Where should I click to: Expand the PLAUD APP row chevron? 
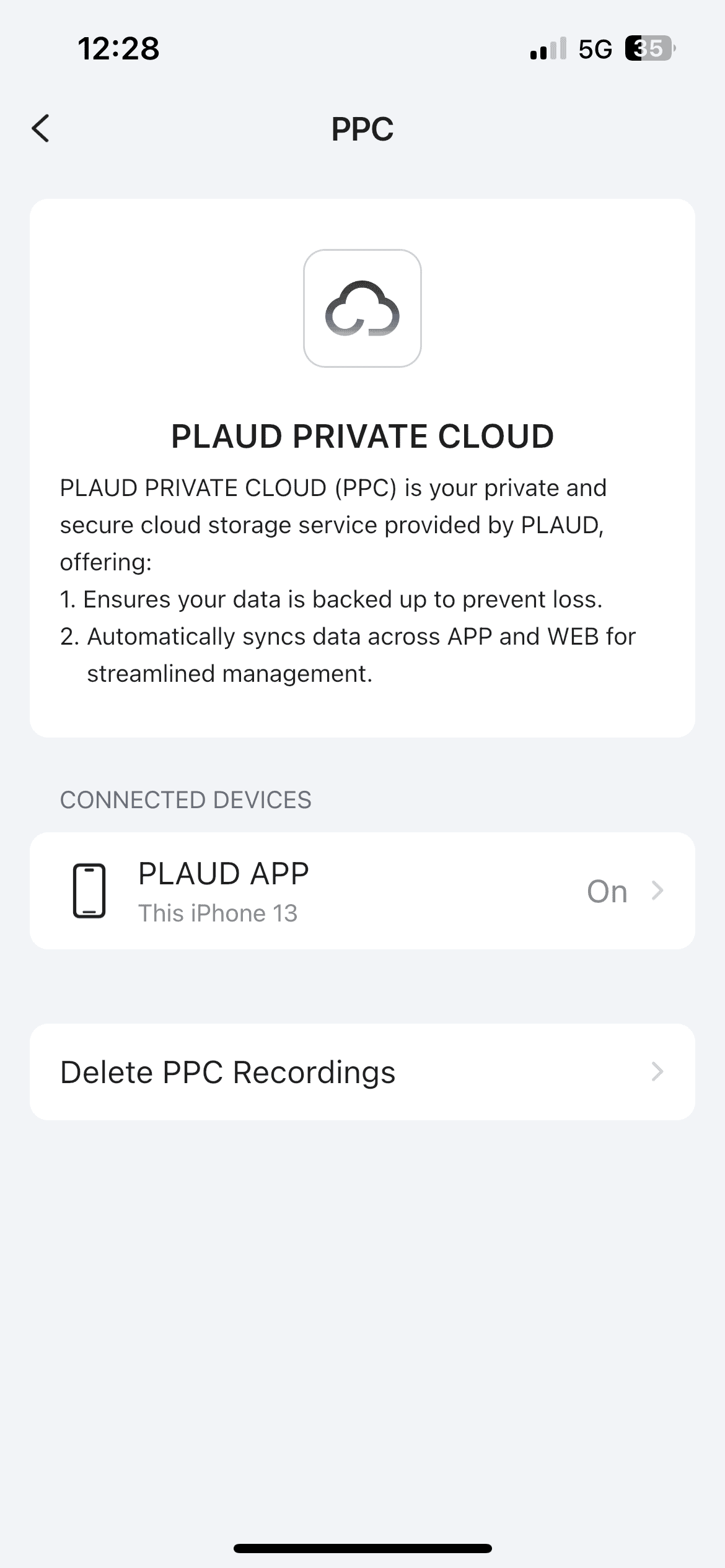click(657, 891)
